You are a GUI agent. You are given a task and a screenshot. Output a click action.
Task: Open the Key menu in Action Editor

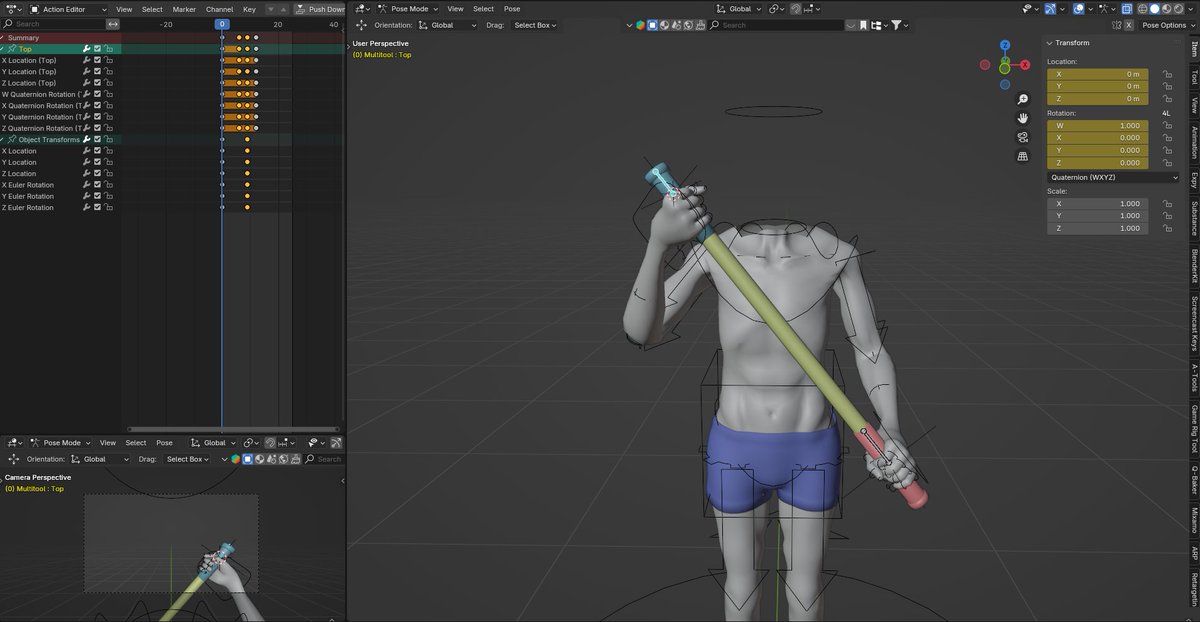[249, 9]
